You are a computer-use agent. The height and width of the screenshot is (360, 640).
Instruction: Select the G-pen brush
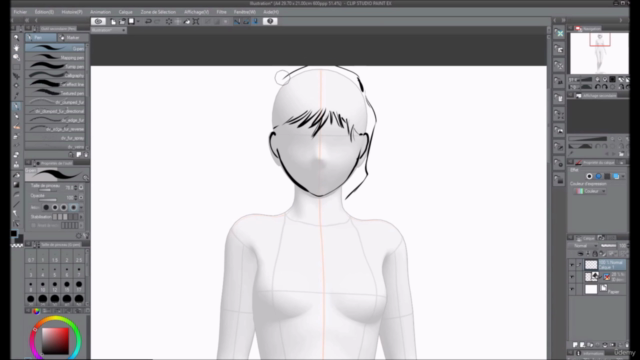pos(55,48)
